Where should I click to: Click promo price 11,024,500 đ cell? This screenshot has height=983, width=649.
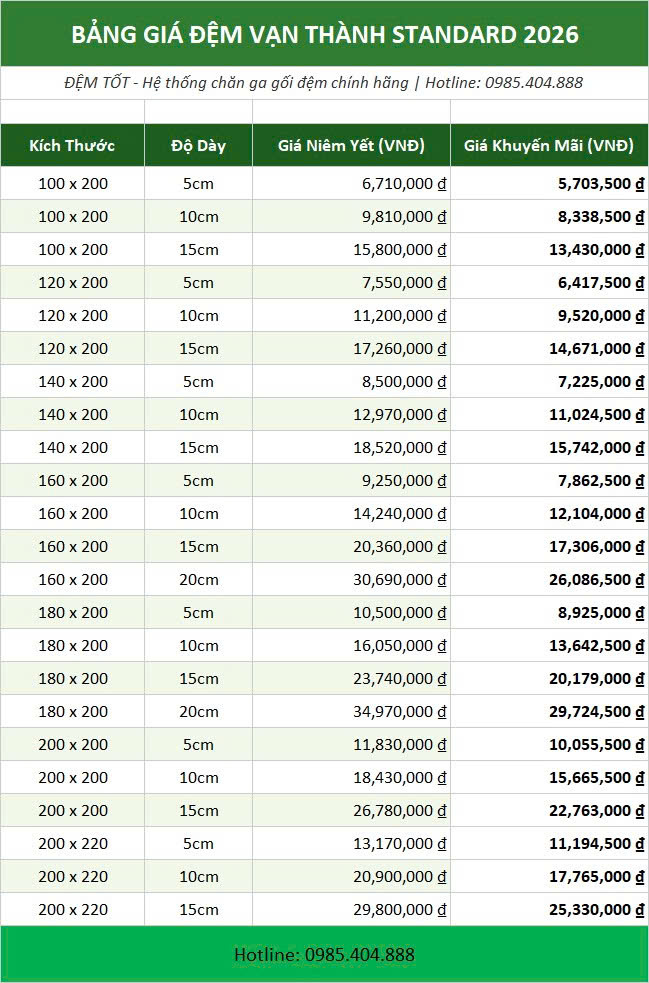point(549,414)
